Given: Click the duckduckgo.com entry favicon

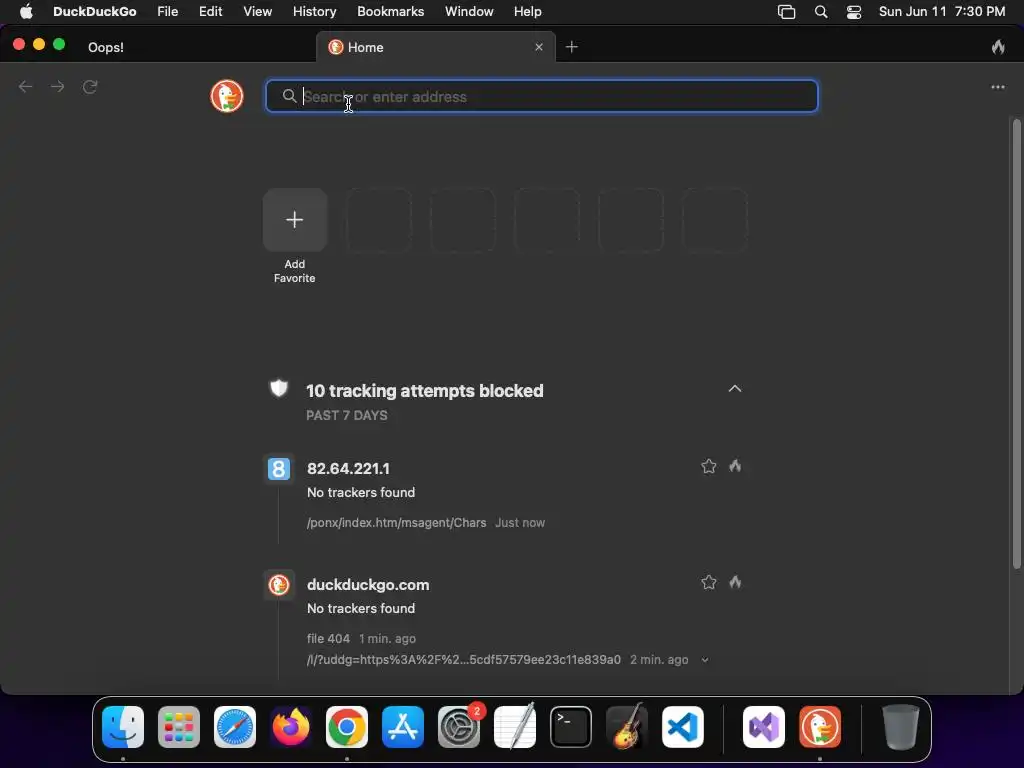Looking at the screenshot, I should (278, 584).
